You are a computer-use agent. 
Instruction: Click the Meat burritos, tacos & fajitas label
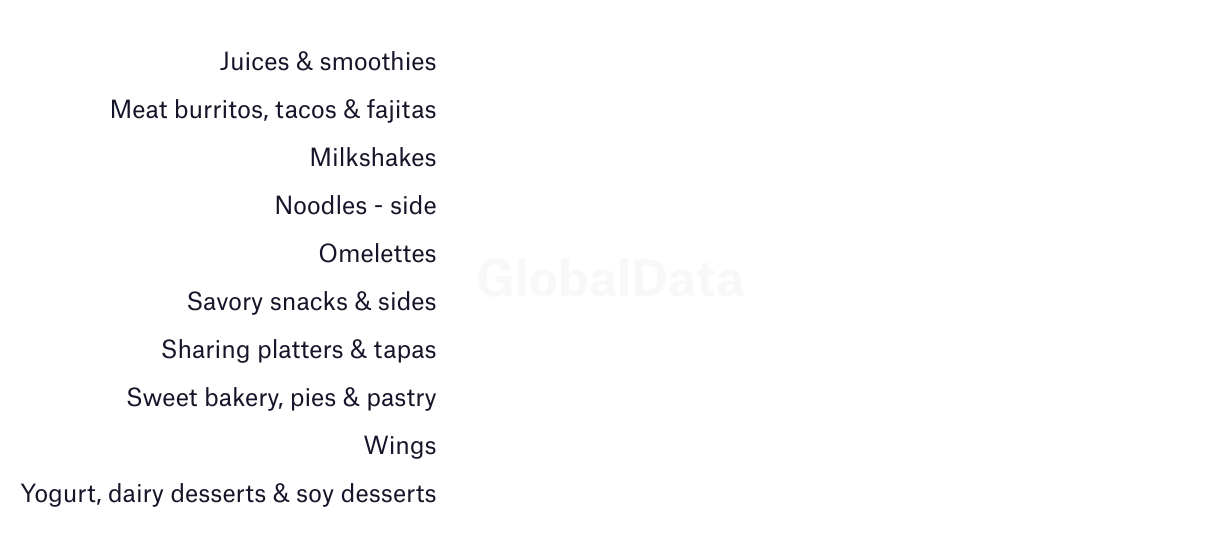point(273,110)
